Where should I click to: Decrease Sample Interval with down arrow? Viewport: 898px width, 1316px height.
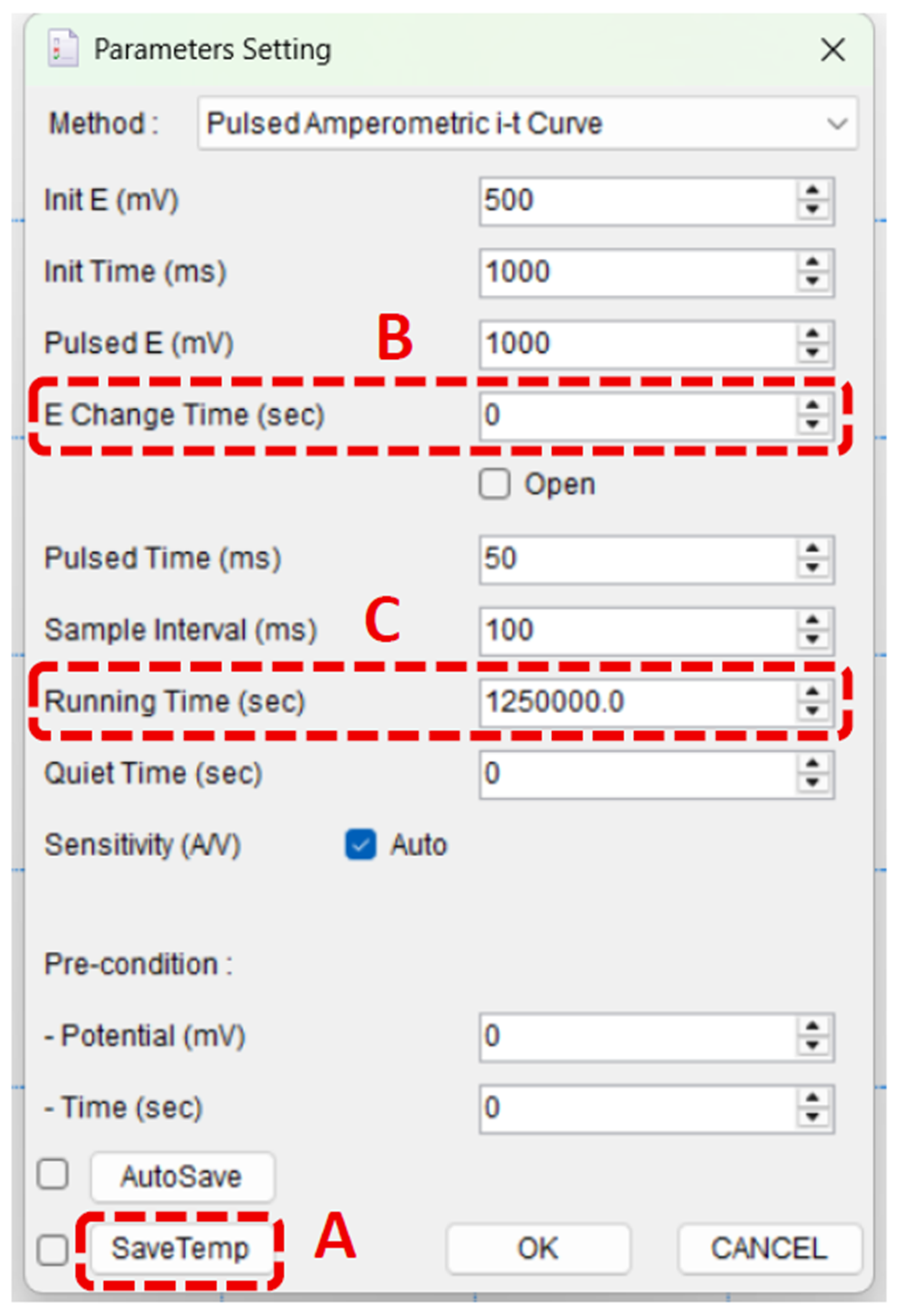click(x=813, y=639)
